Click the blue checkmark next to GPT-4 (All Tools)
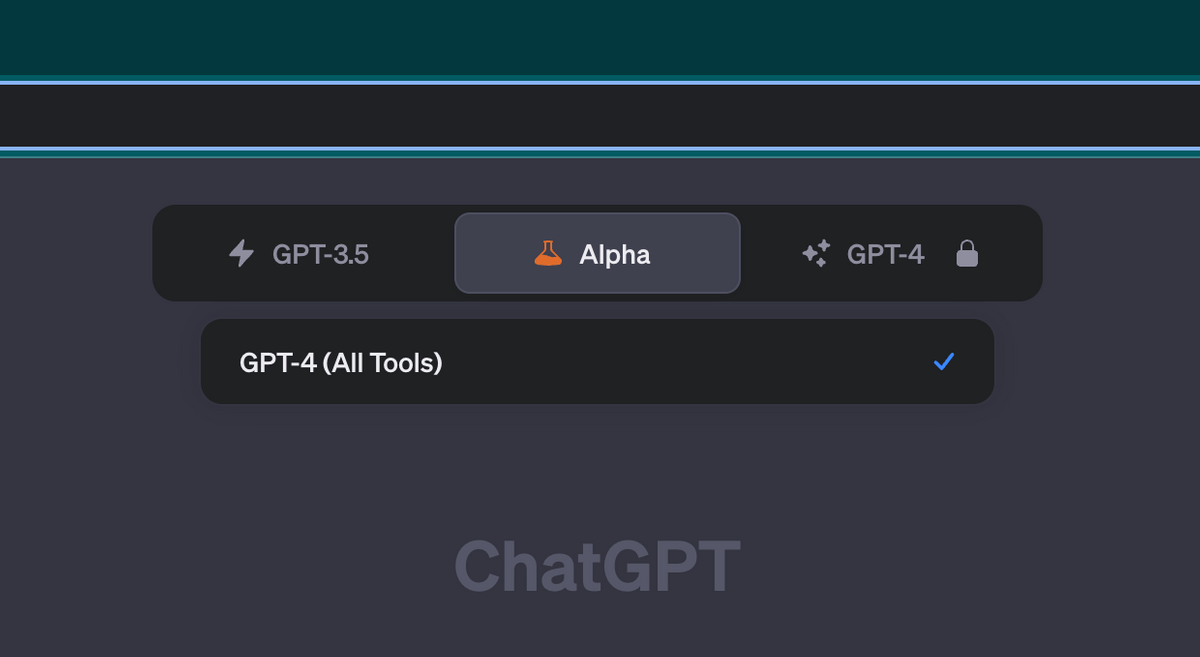Viewport: 1200px width, 657px height. click(943, 362)
